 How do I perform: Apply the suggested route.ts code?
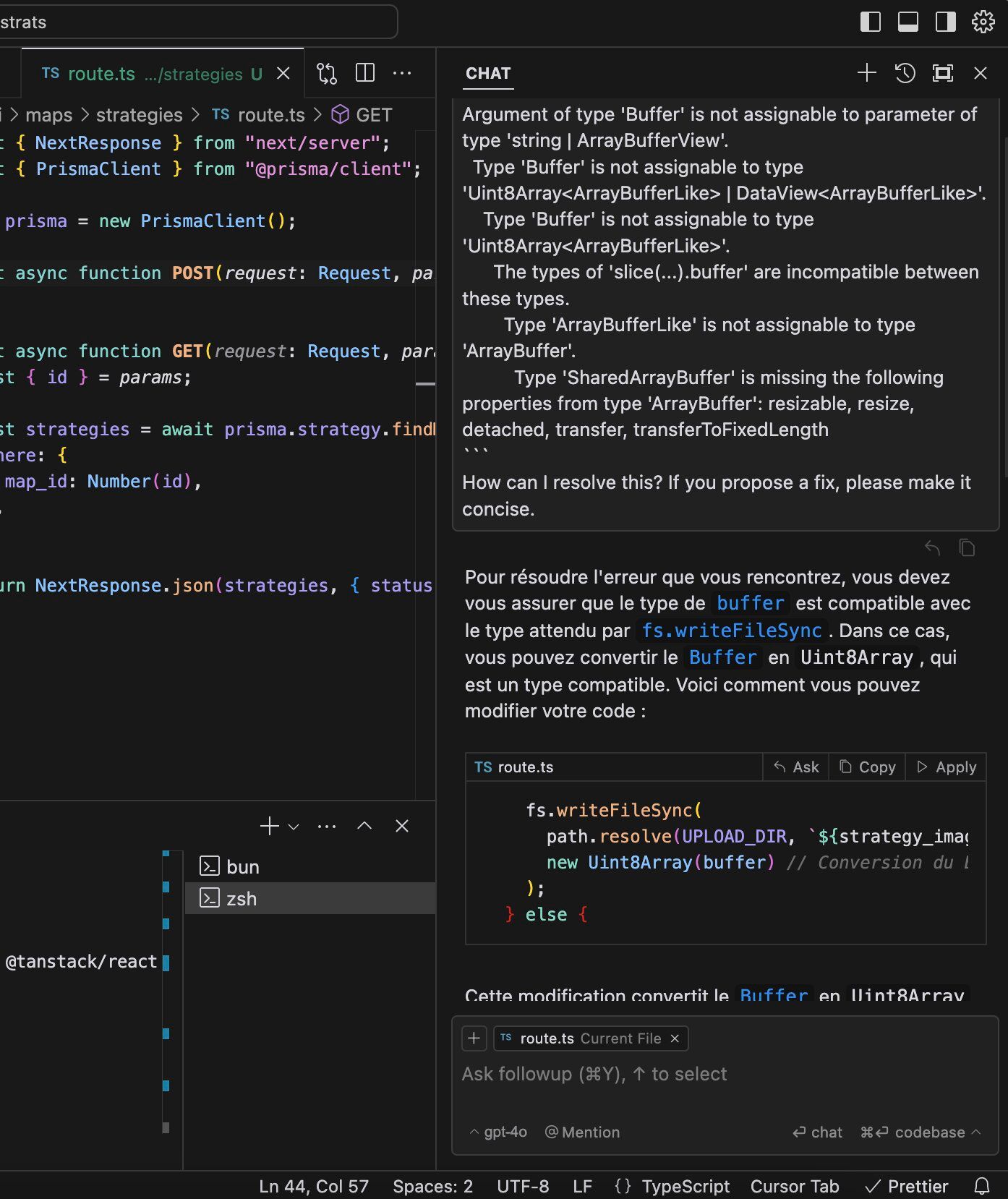947,767
